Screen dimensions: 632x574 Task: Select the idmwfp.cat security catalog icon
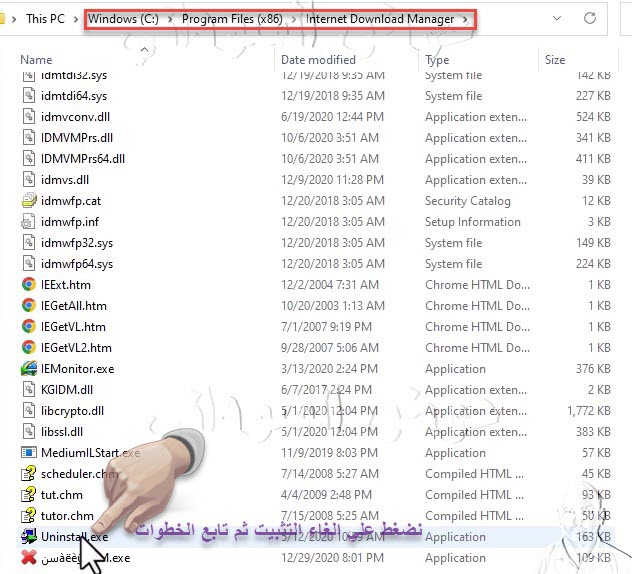click(29, 201)
